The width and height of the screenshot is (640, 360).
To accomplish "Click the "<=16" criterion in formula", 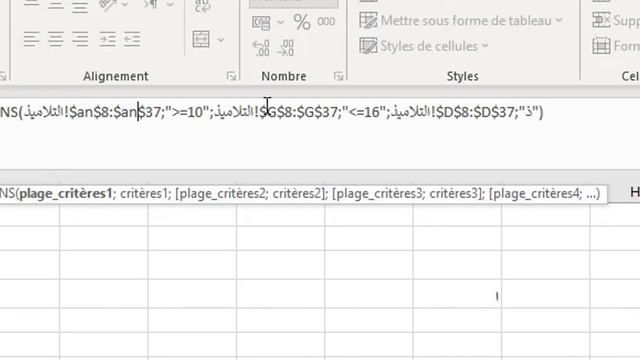I will tap(364, 112).
